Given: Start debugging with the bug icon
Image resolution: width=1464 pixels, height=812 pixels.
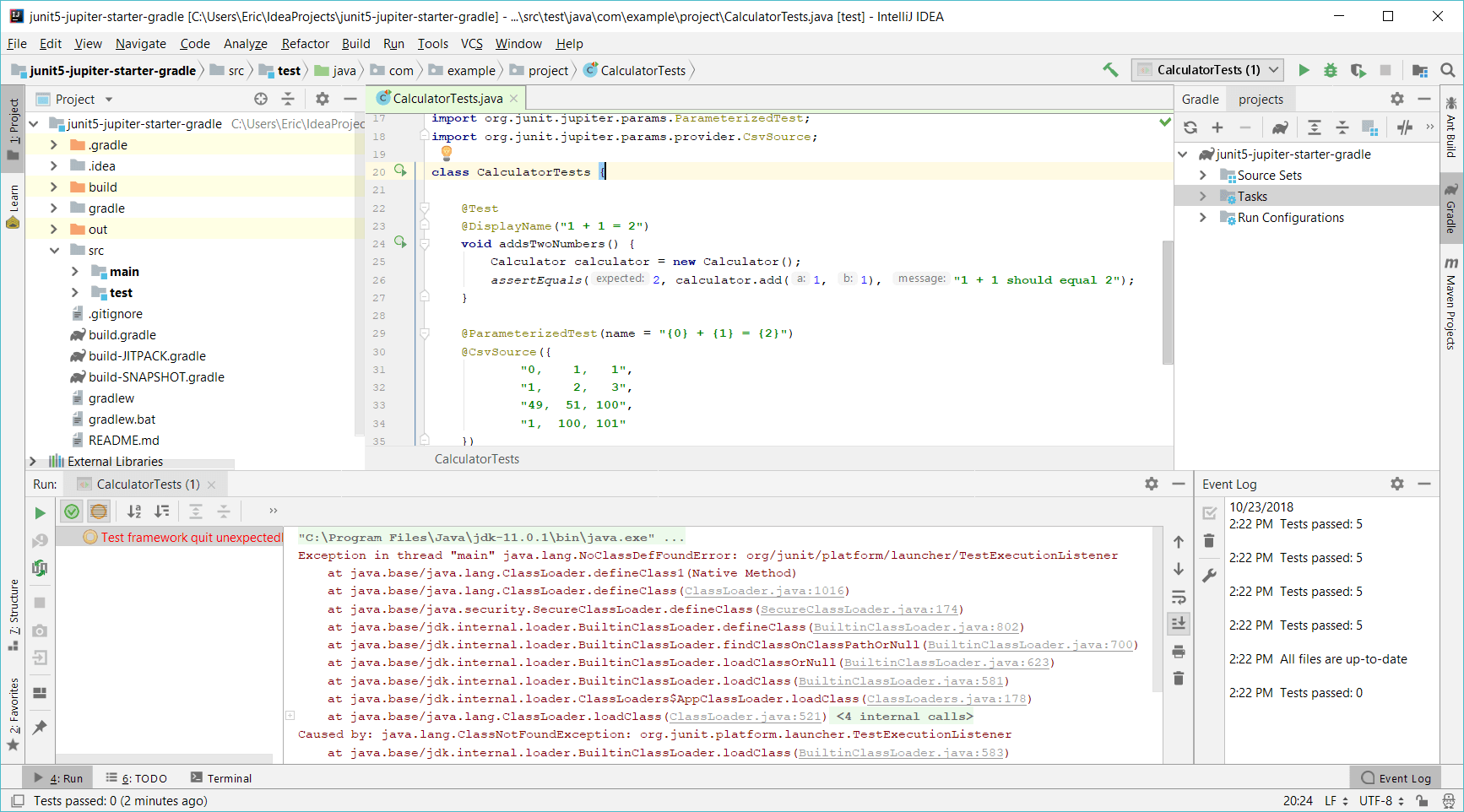Looking at the screenshot, I should pos(1331,70).
